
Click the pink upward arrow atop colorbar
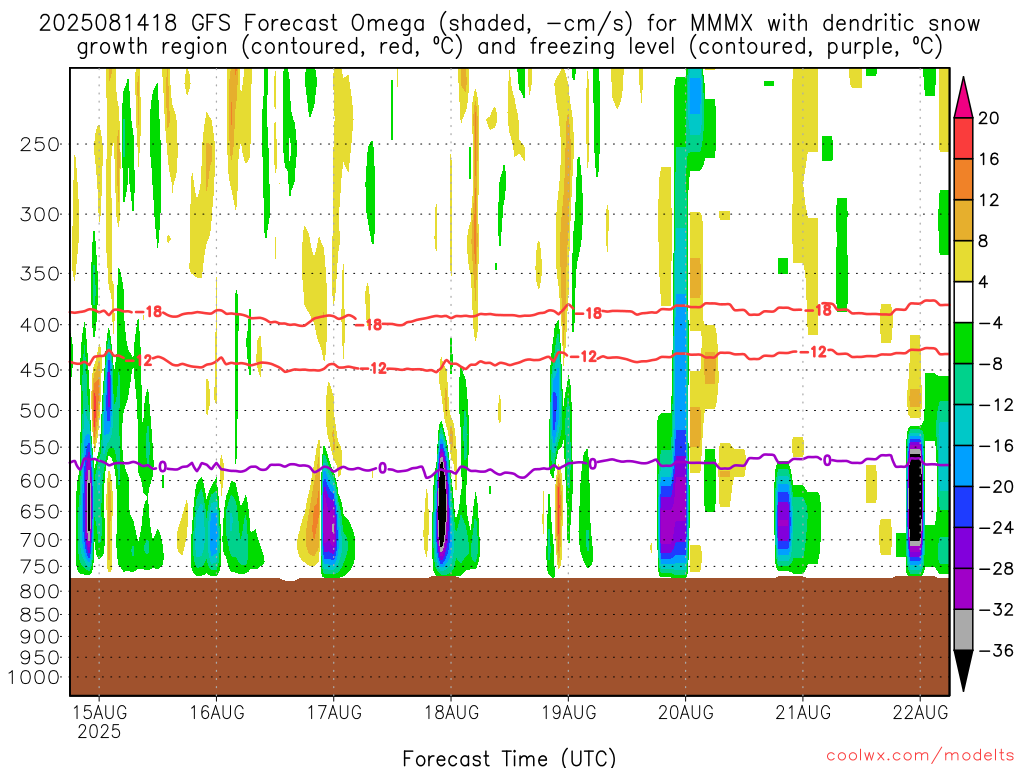963,97
